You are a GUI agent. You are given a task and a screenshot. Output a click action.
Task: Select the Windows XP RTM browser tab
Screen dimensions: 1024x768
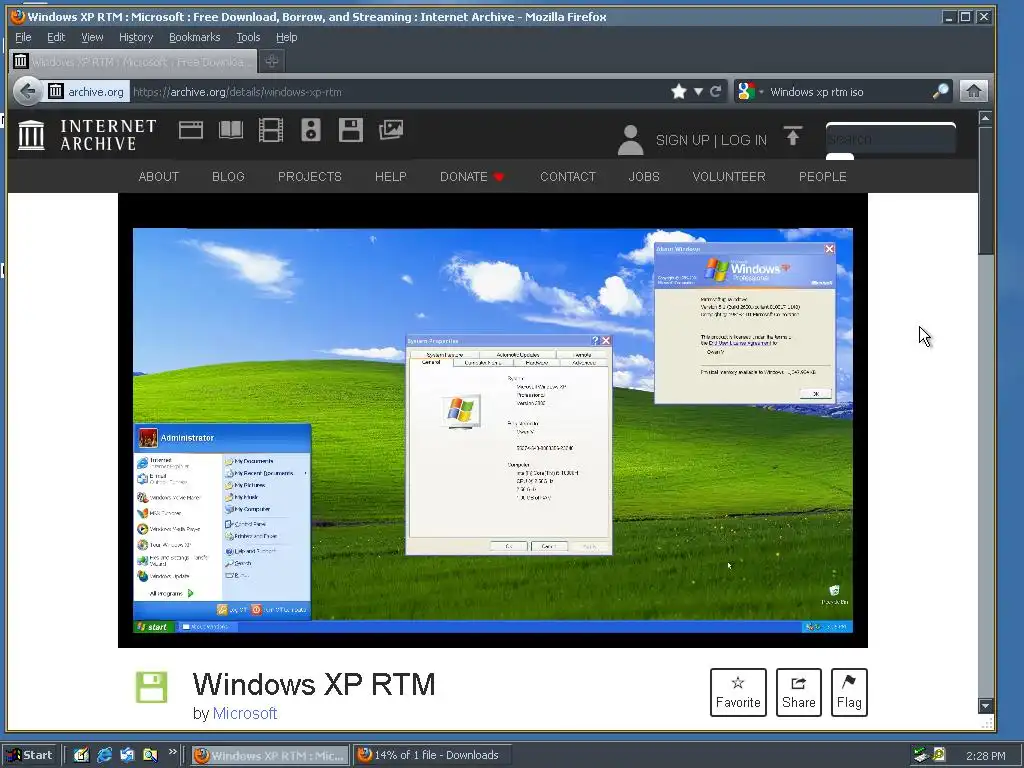tap(133, 61)
